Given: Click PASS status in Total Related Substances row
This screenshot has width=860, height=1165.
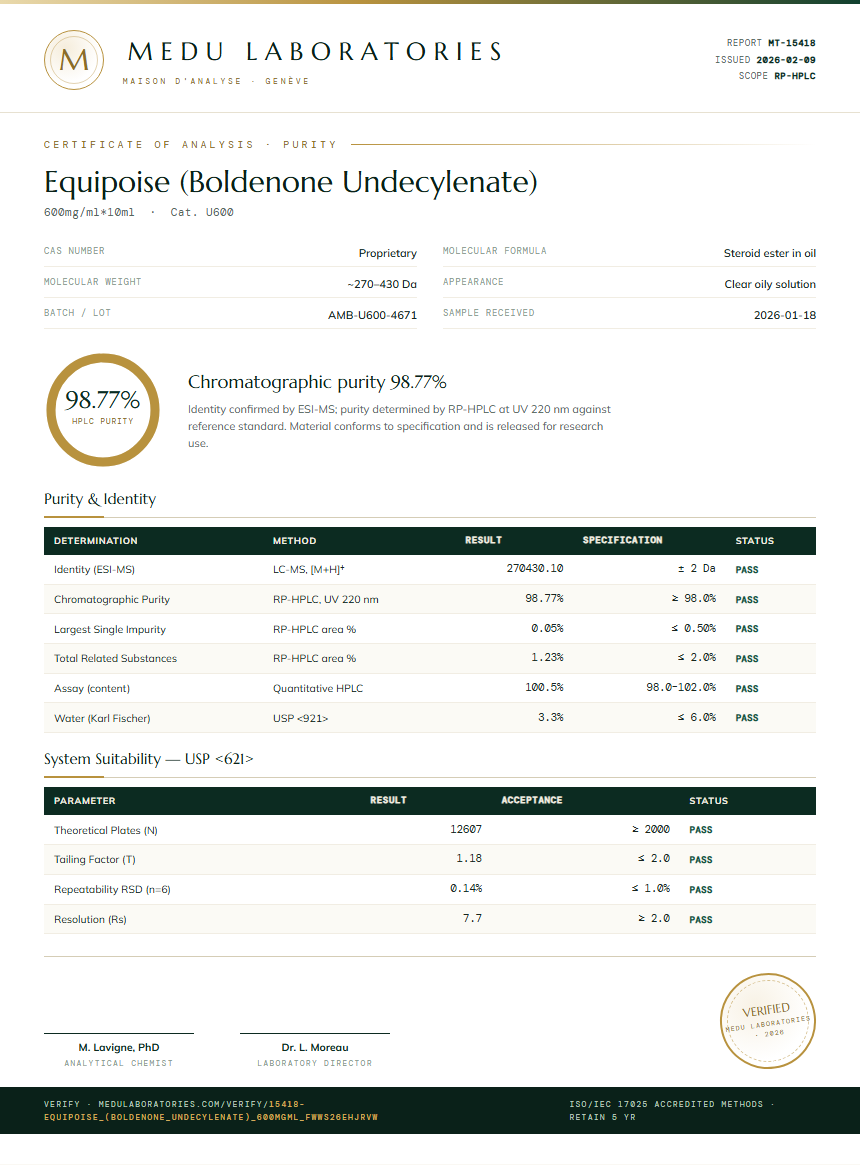Looking at the screenshot, I should [x=747, y=659].
